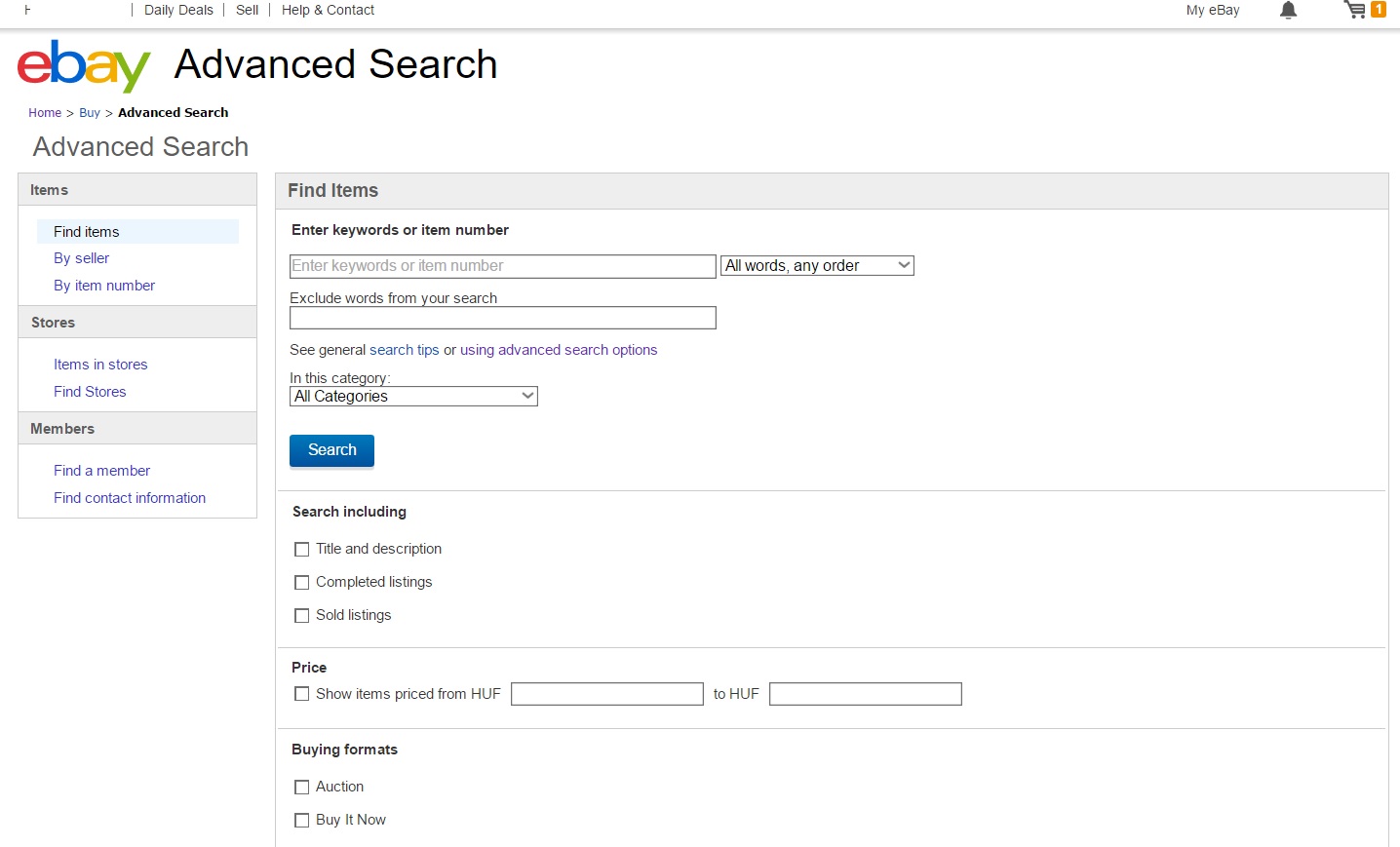The image size is (1400, 847).
Task: Check the Completed listings option
Action: pyautogui.click(x=302, y=583)
